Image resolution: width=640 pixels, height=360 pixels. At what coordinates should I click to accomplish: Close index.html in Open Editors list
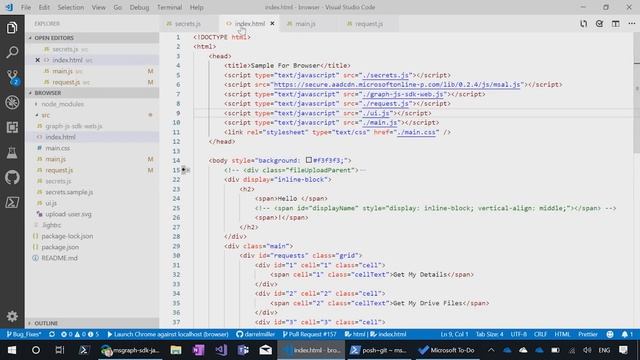(38, 60)
